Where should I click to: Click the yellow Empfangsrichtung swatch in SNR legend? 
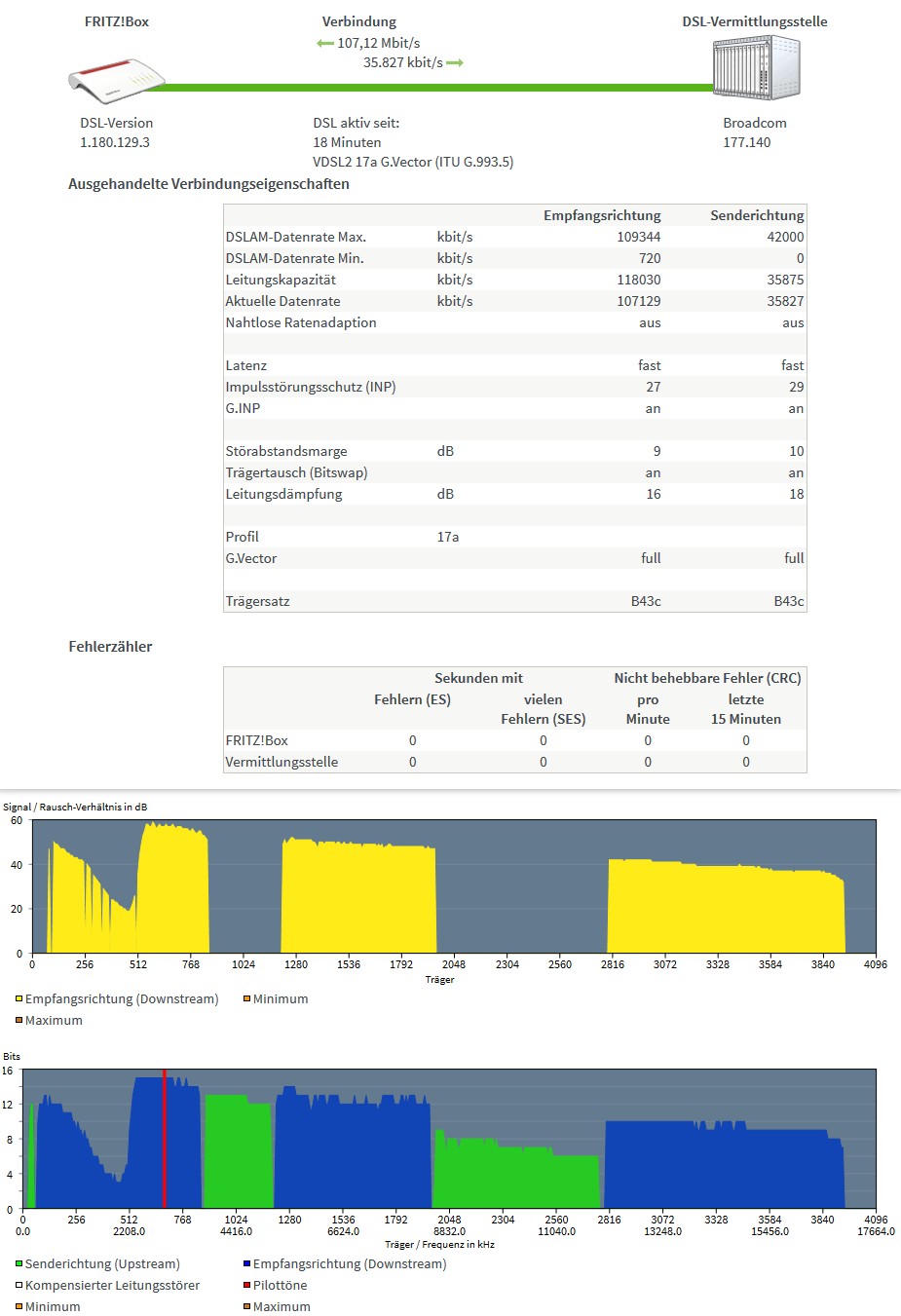point(19,999)
